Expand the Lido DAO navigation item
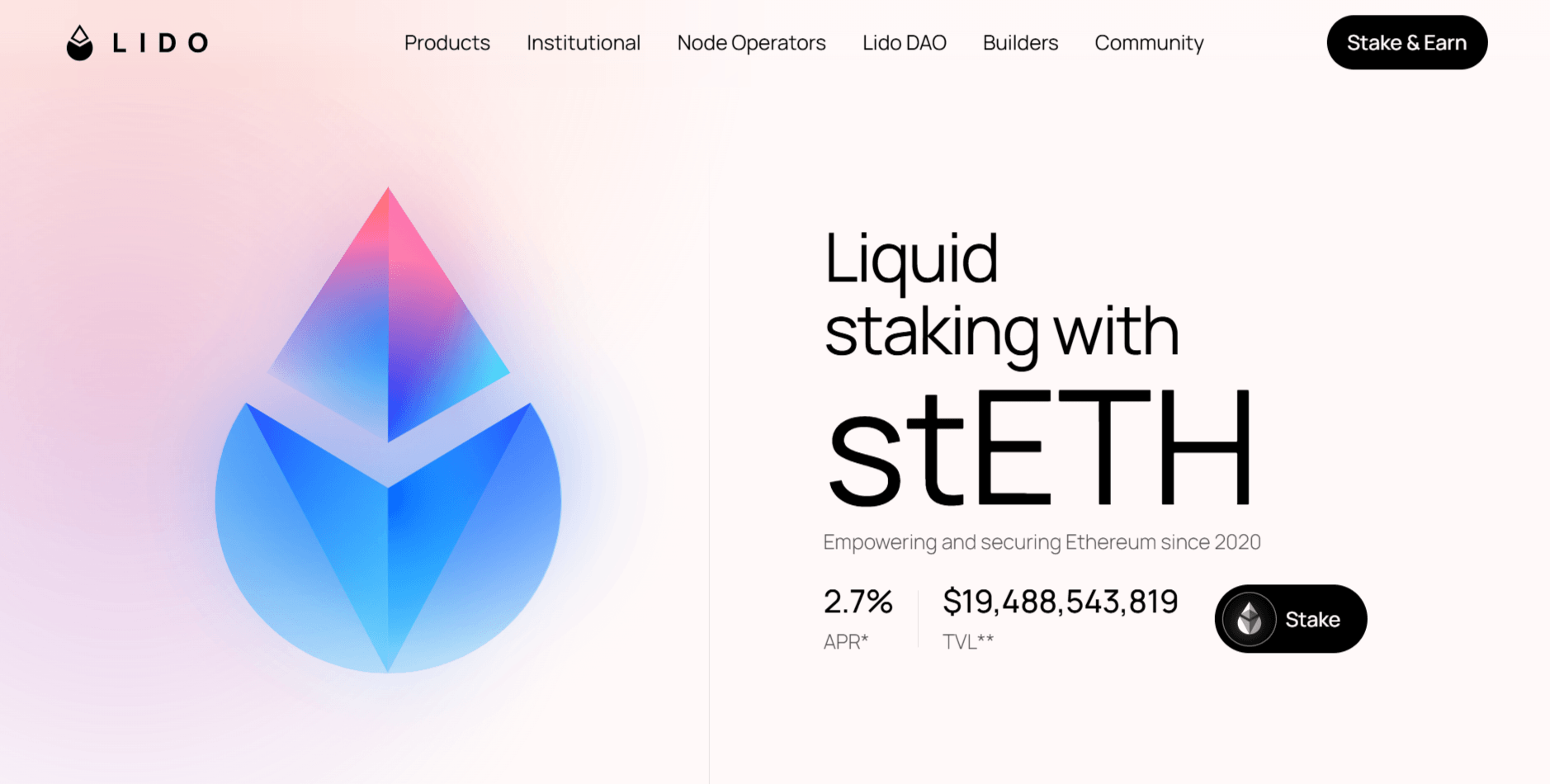Screen dimensions: 1550x784 tap(905, 43)
